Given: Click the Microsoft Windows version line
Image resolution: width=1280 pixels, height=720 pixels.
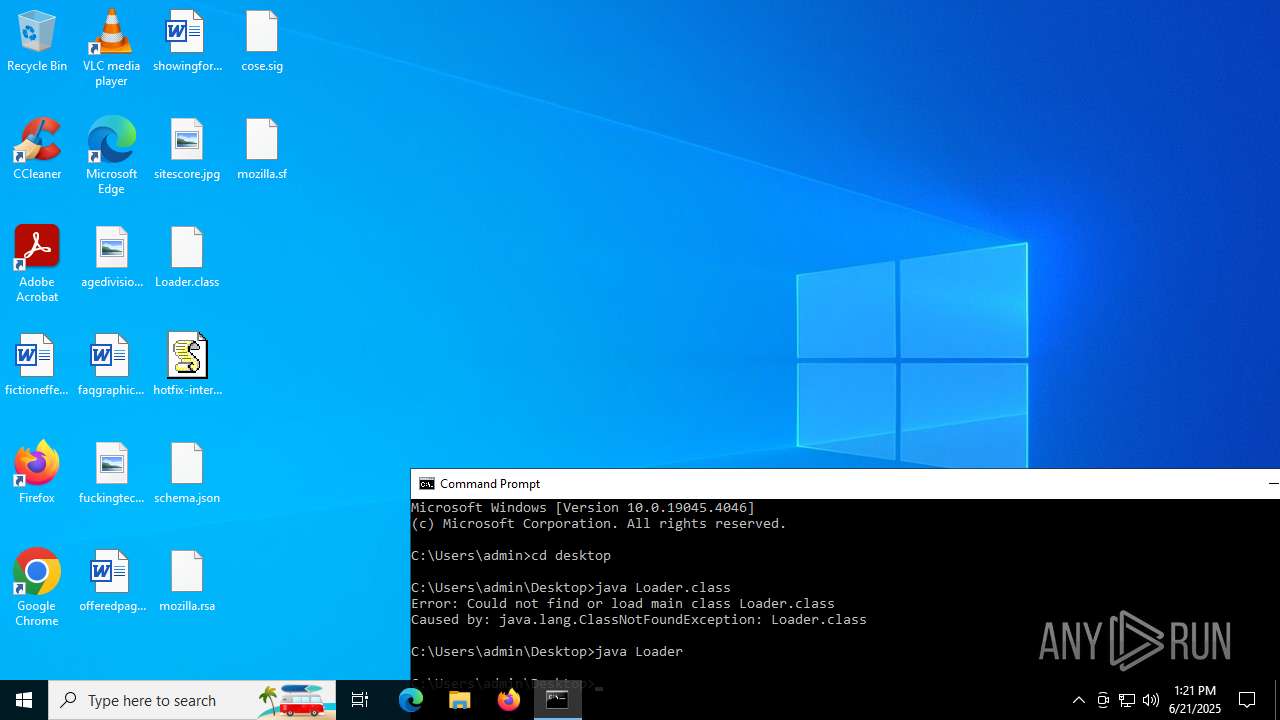Looking at the screenshot, I should coord(583,508).
